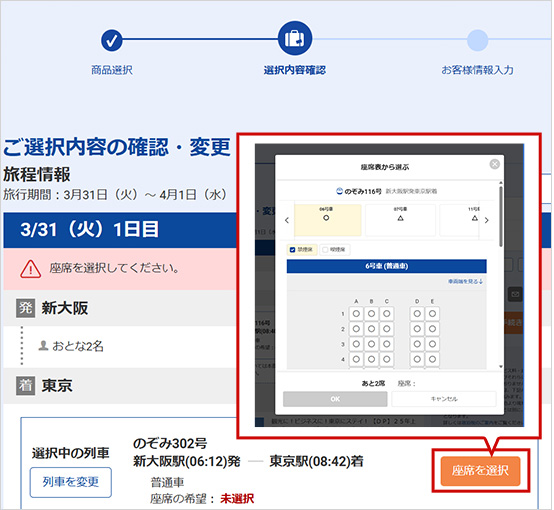Click the キャンセル button in seat dialog

tap(444, 399)
